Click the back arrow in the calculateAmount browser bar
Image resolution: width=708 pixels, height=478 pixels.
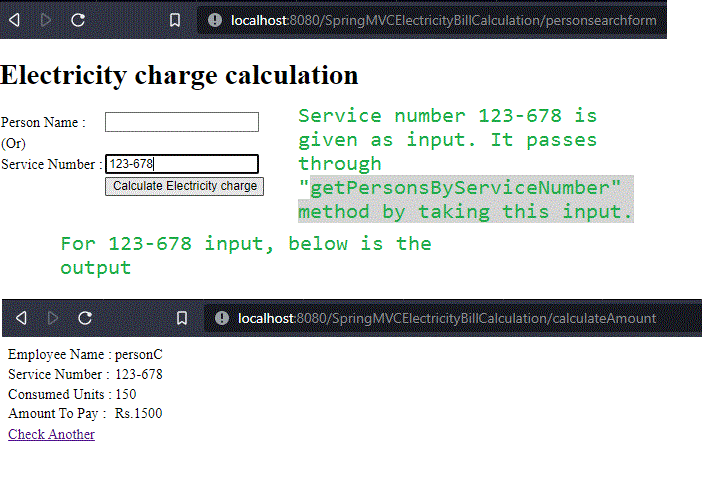tap(21, 318)
